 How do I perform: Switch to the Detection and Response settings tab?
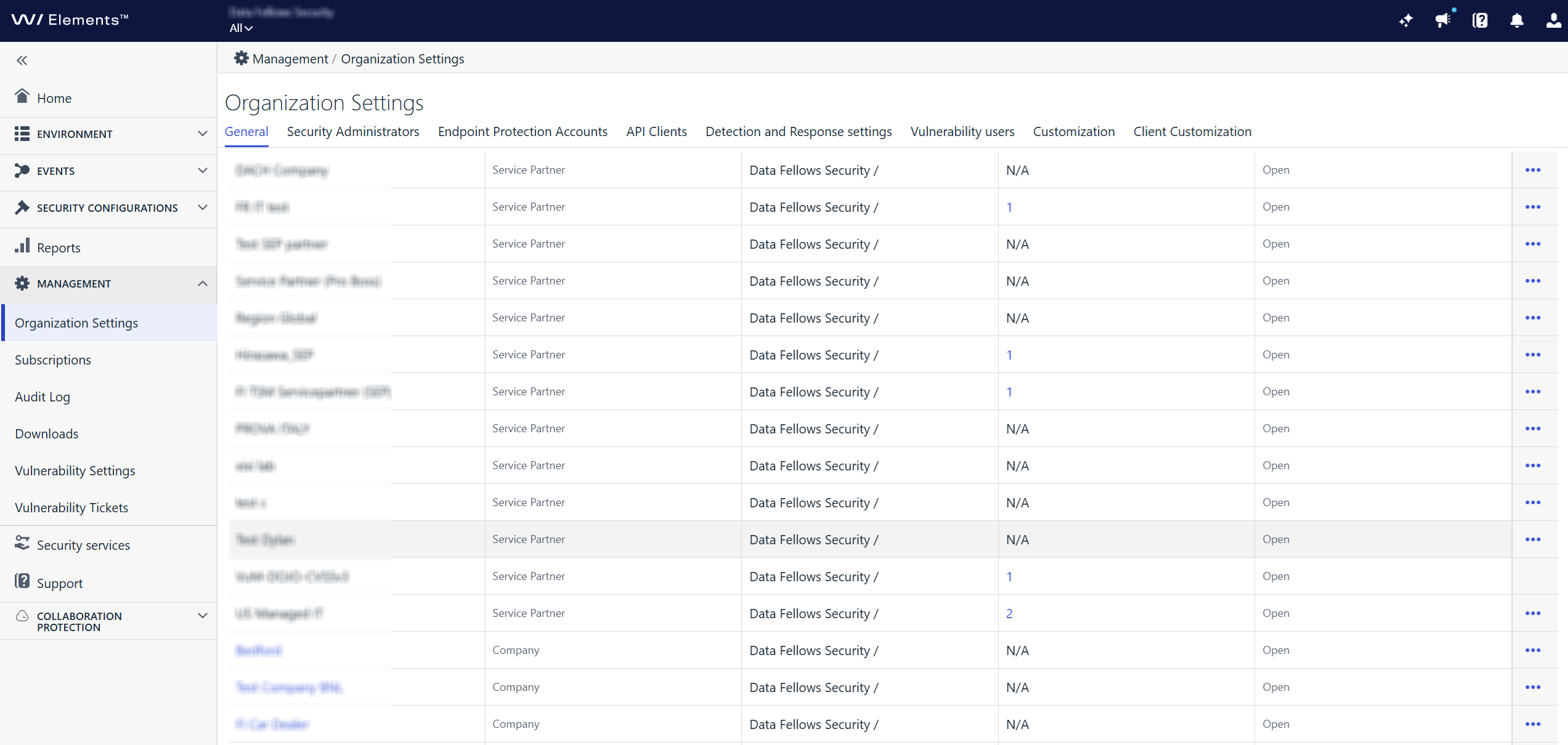pyautogui.click(x=798, y=132)
